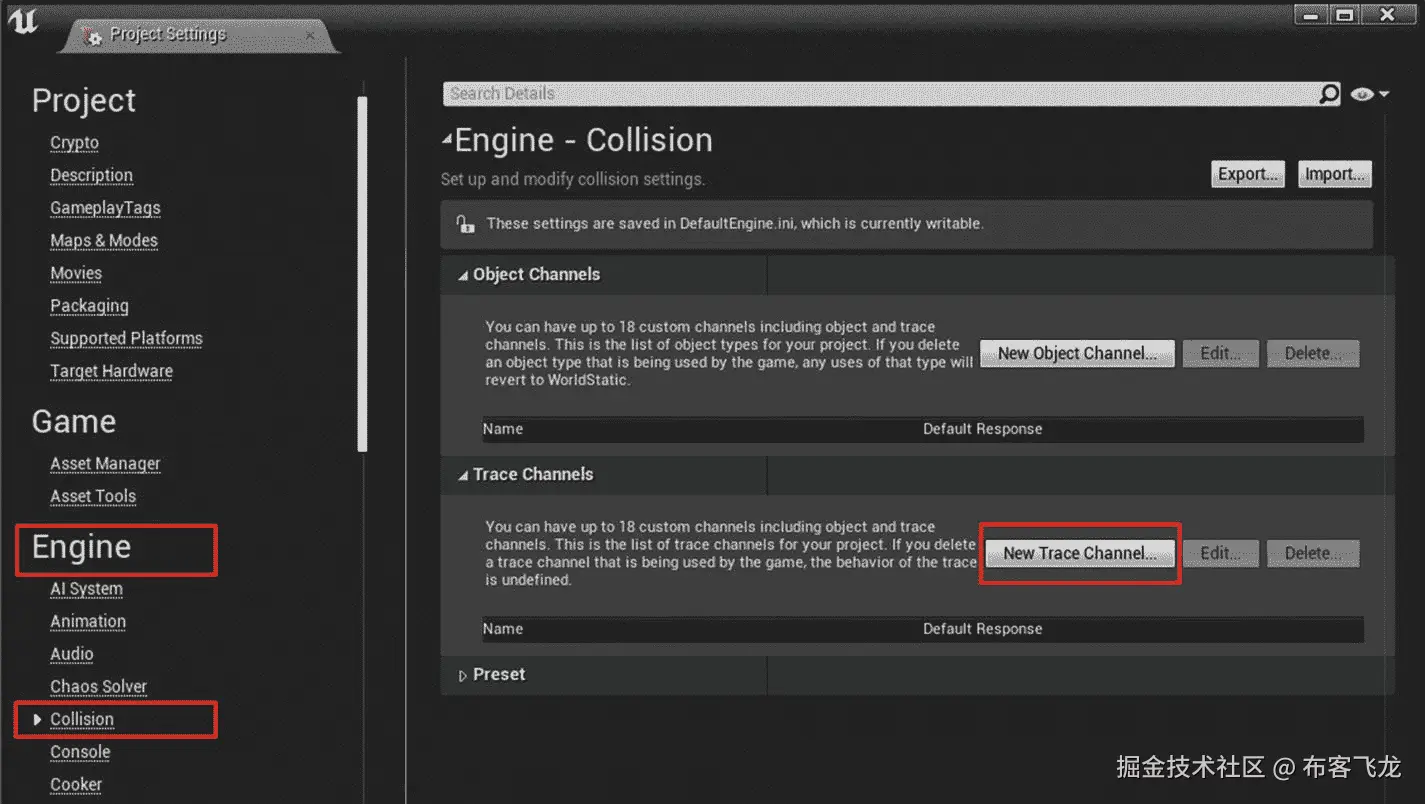Click Delete button for Object Channels
This screenshot has height=804, width=1425.
click(1313, 353)
